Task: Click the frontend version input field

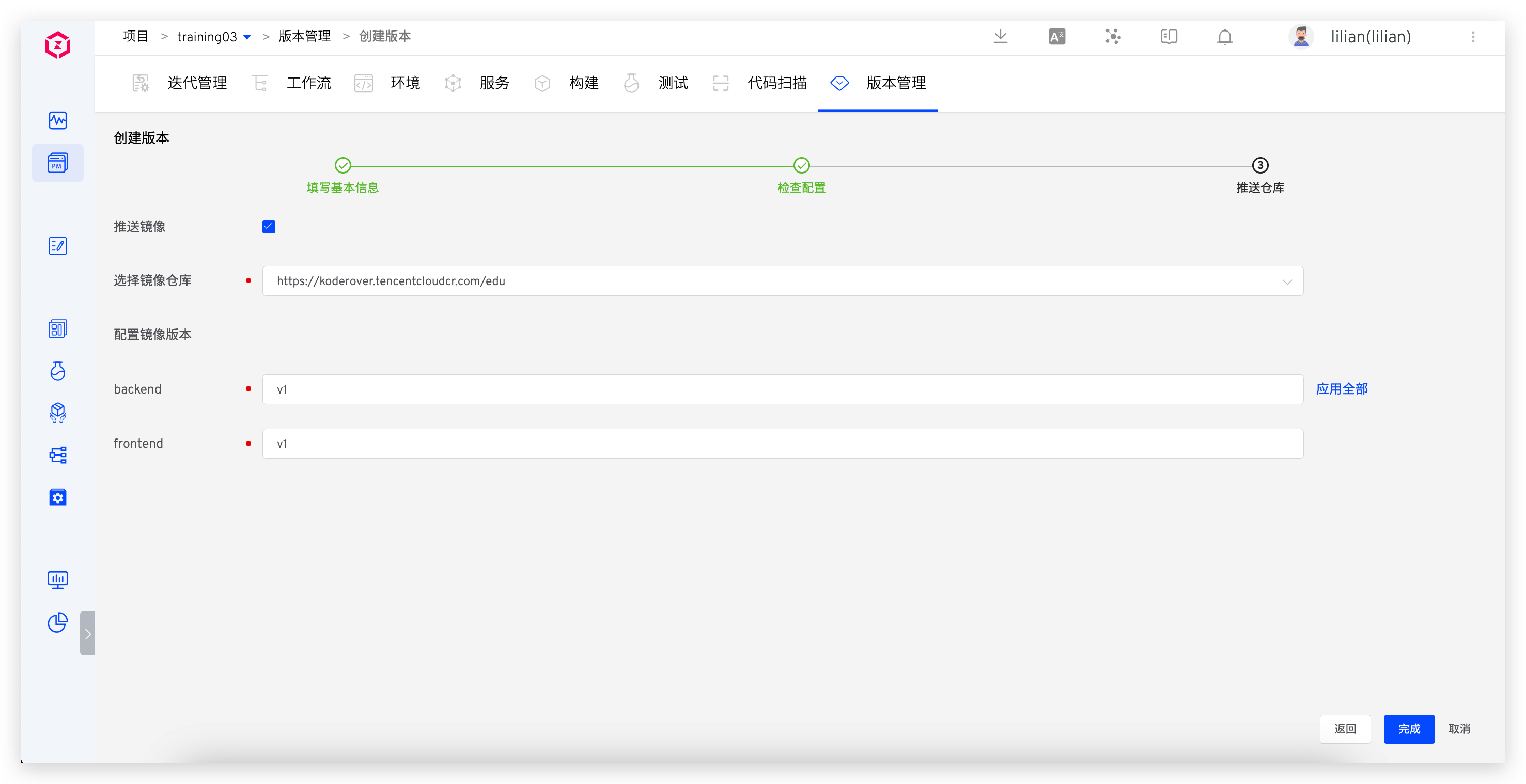Action: (x=782, y=444)
